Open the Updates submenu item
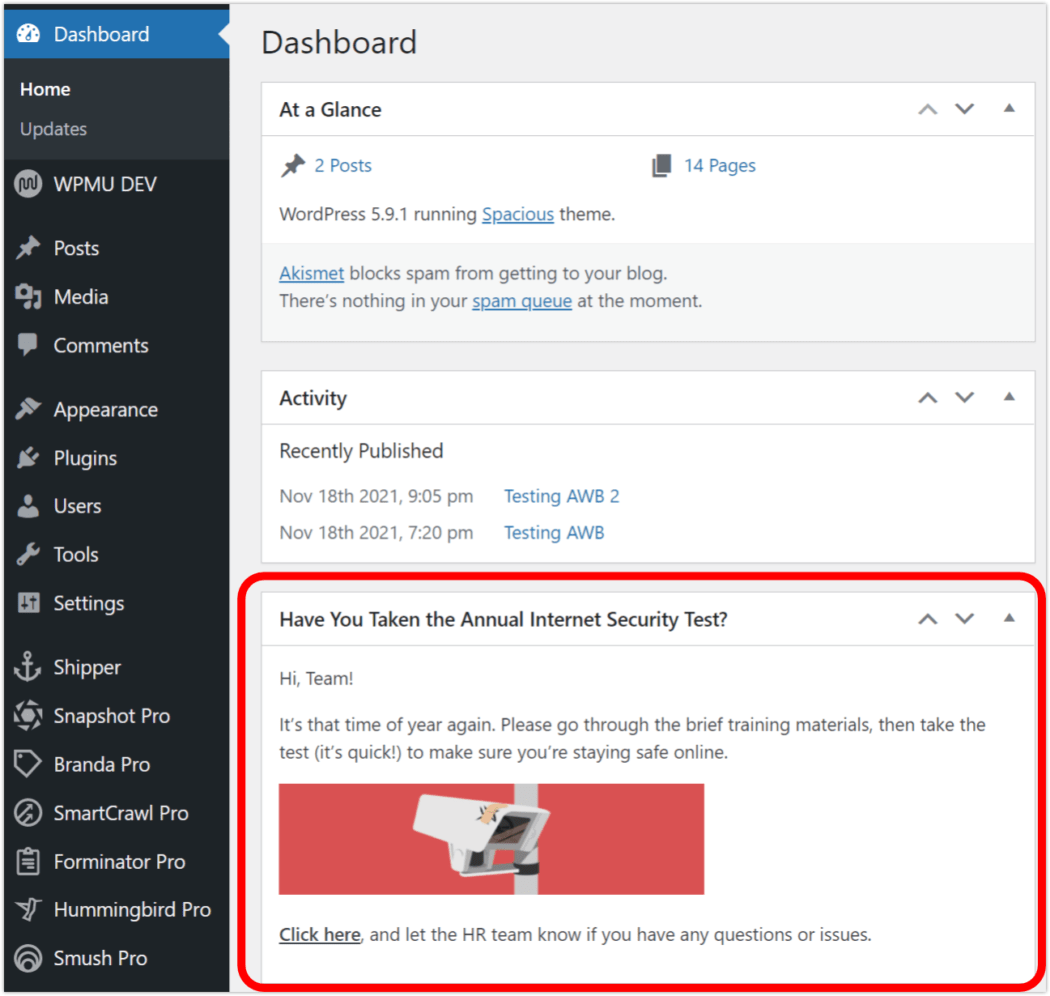This screenshot has height=996, width=1050. click(53, 129)
